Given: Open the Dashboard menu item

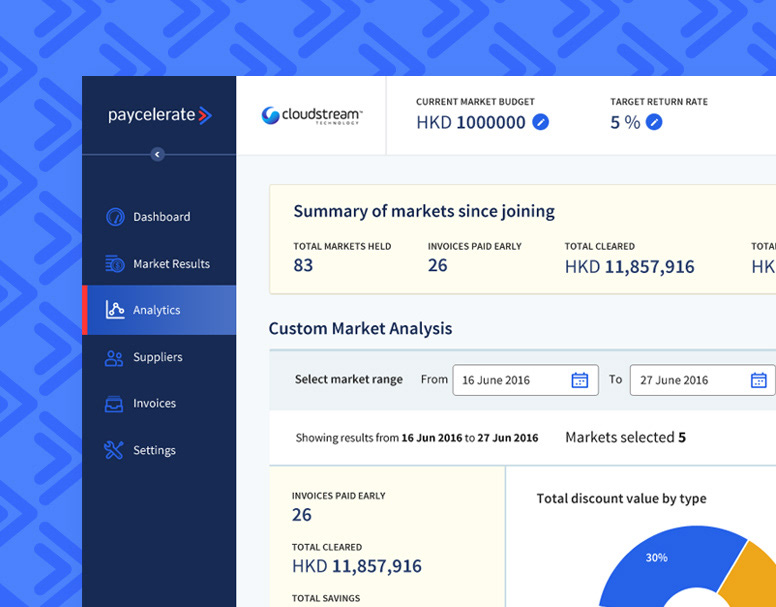Looking at the screenshot, I should 159,217.
